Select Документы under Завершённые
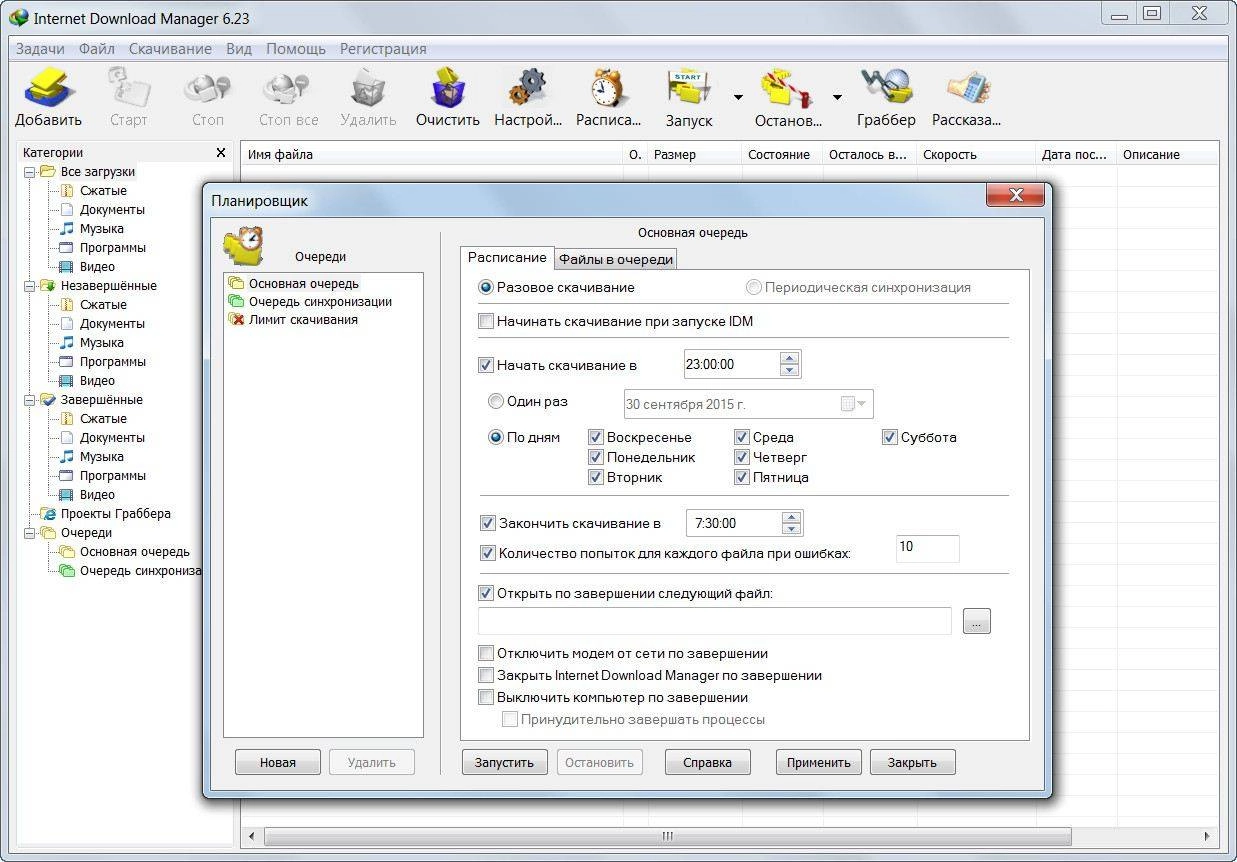 (112, 438)
